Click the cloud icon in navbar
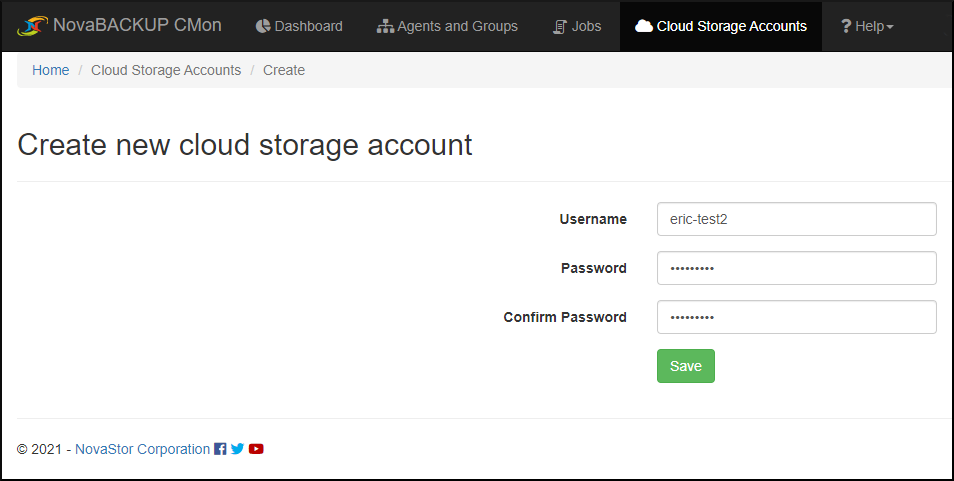The height and width of the screenshot is (481, 954). 644,26
